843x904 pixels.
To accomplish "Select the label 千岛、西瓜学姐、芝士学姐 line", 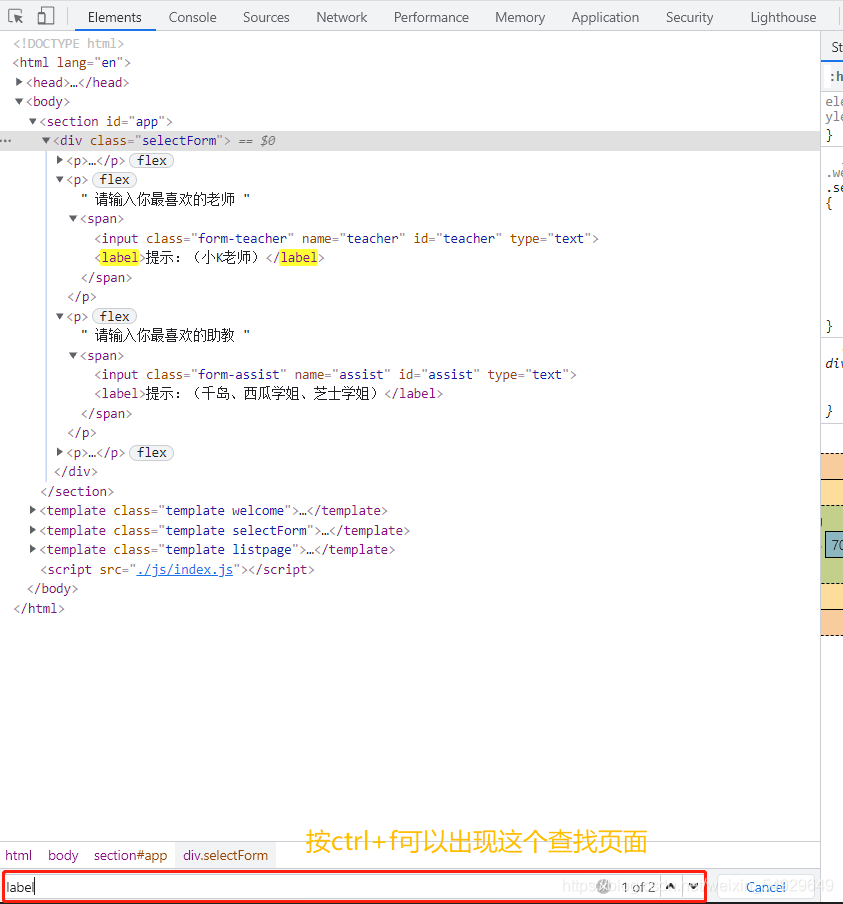I will coord(269,393).
